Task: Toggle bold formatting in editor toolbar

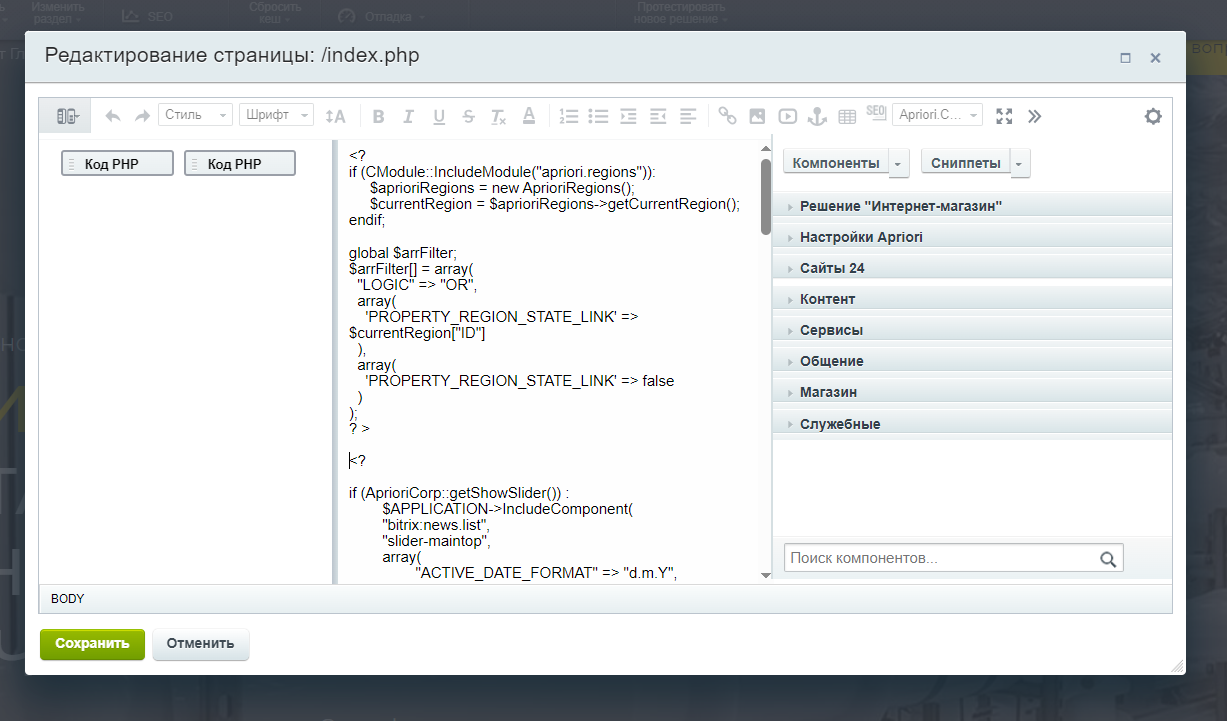Action: [378, 116]
